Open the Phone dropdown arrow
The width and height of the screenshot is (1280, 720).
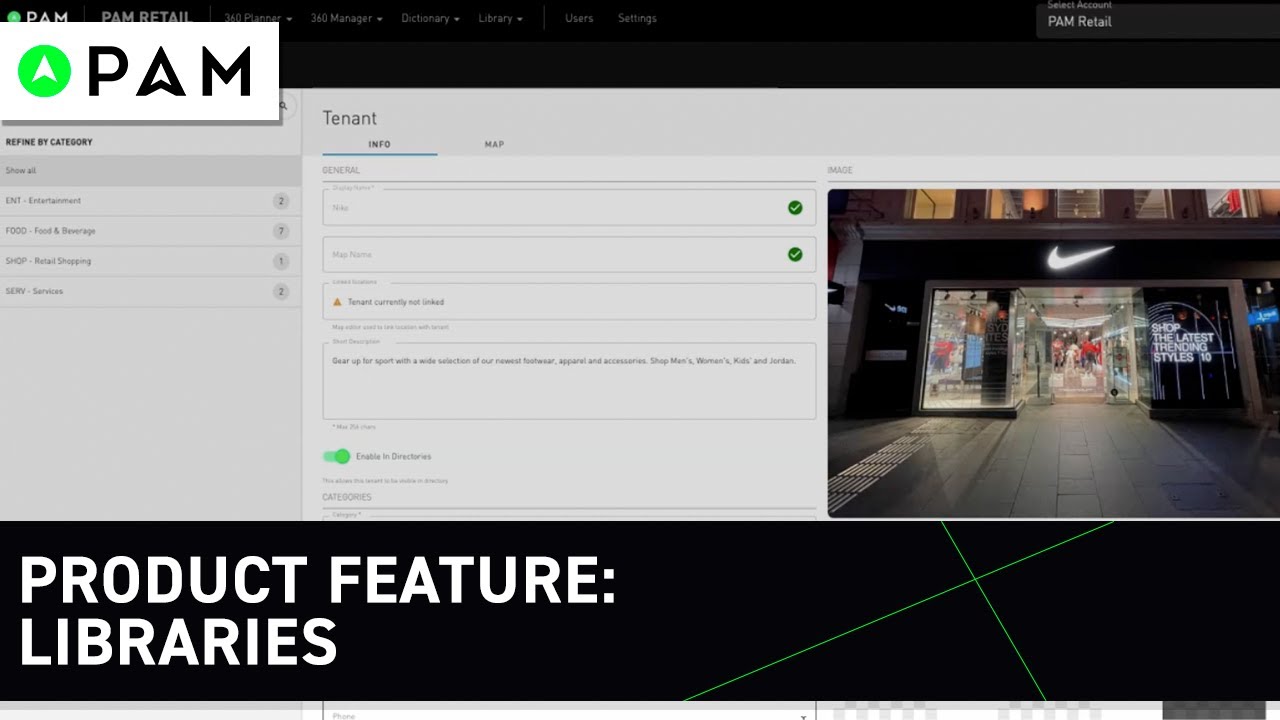(x=804, y=716)
